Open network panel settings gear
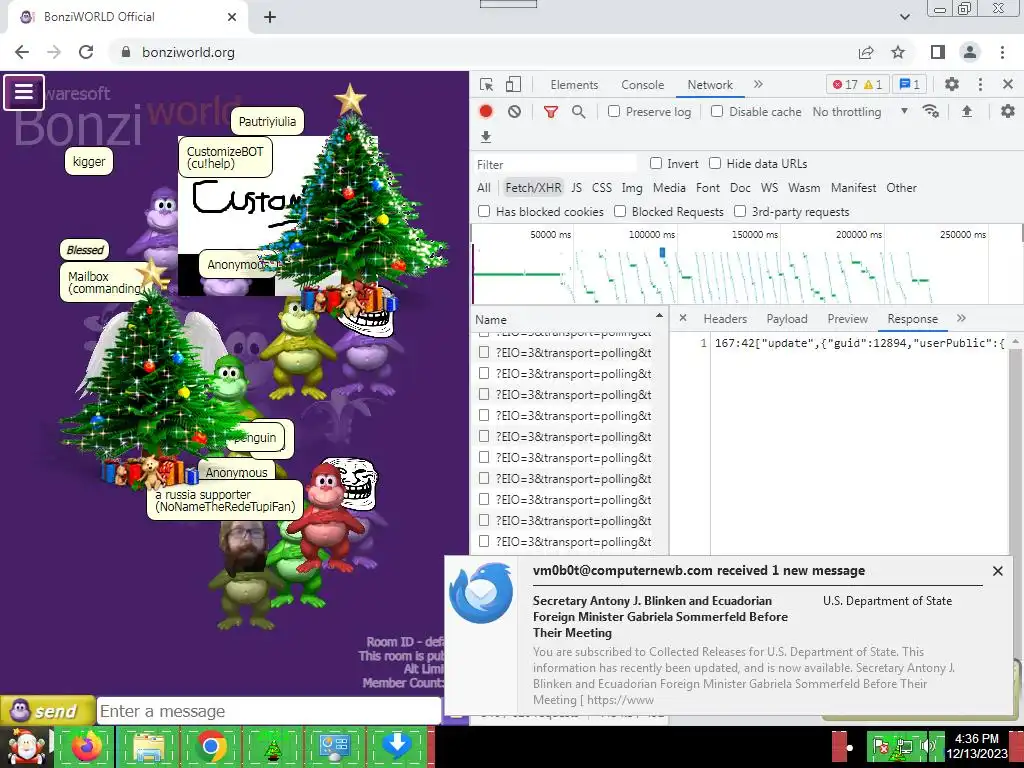Screen dimensions: 1024x768 click(1008, 112)
